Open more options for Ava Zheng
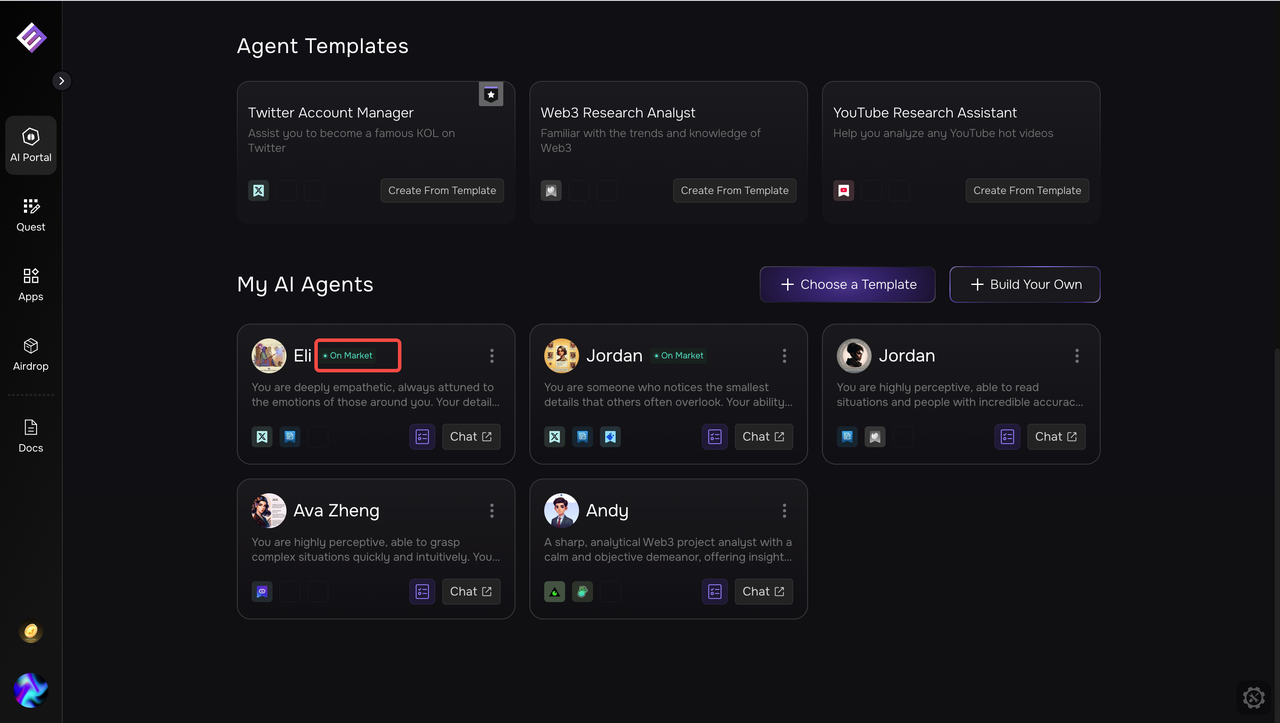 click(492, 511)
